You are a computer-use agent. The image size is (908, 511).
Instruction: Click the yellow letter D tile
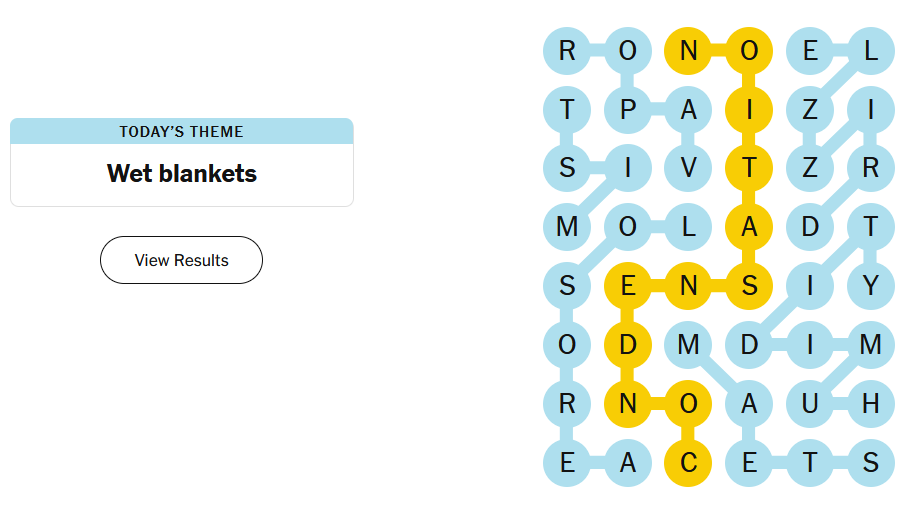point(628,345)
